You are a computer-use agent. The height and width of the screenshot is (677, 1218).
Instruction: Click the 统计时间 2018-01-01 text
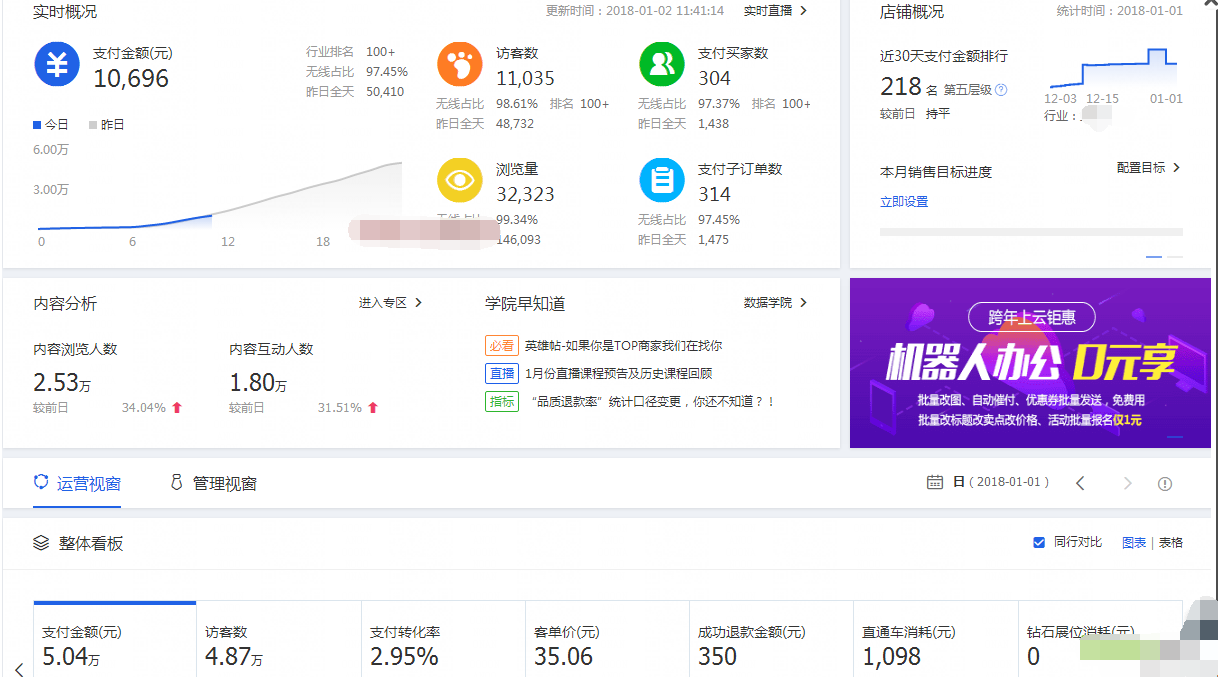[1120, 11]
